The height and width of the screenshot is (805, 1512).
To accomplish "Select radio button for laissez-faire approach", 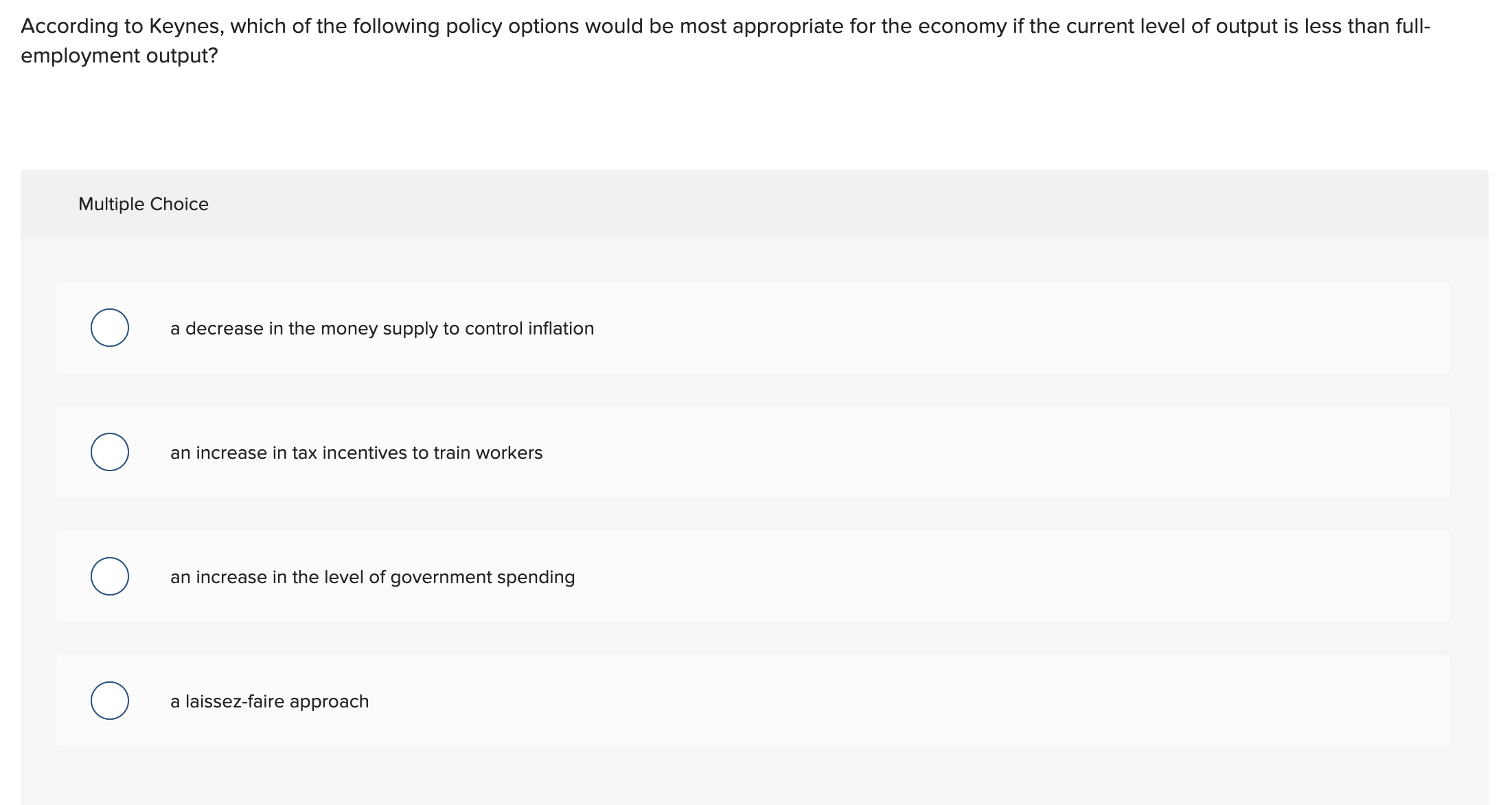I will click(x=109, y=701).
